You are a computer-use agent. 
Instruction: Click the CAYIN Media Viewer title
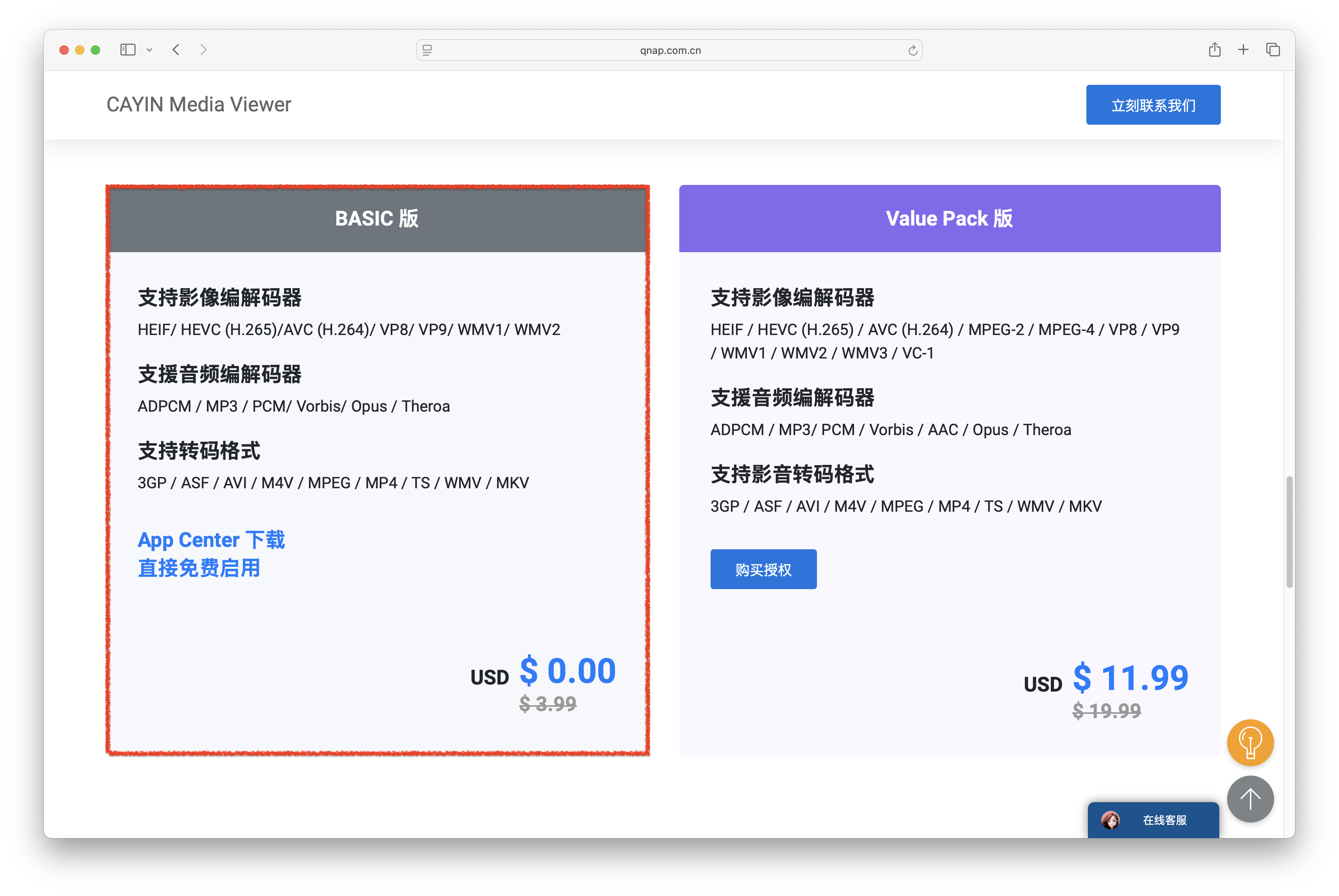[x=199, y=104]
